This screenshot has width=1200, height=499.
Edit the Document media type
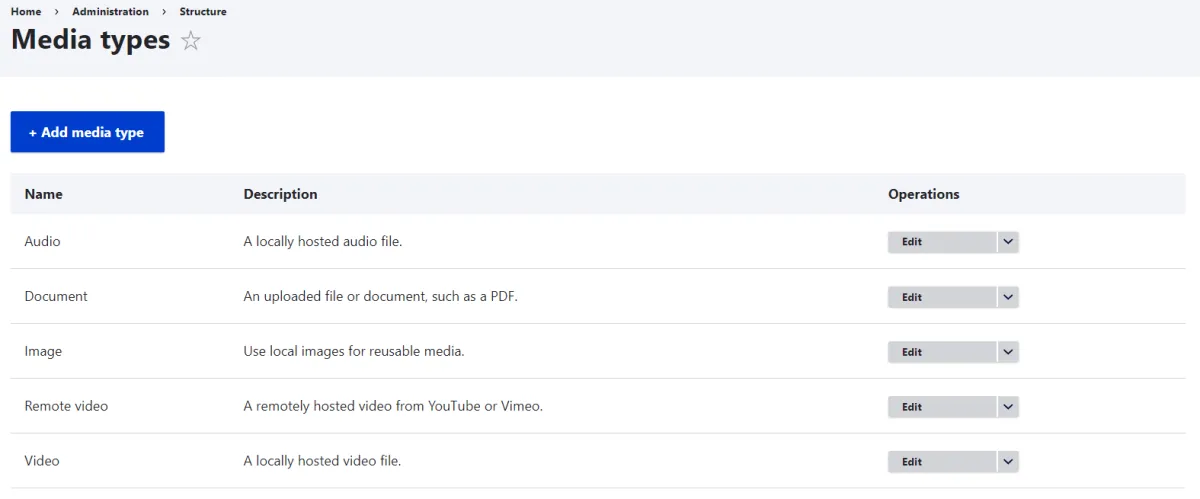[x=942, y=297]
